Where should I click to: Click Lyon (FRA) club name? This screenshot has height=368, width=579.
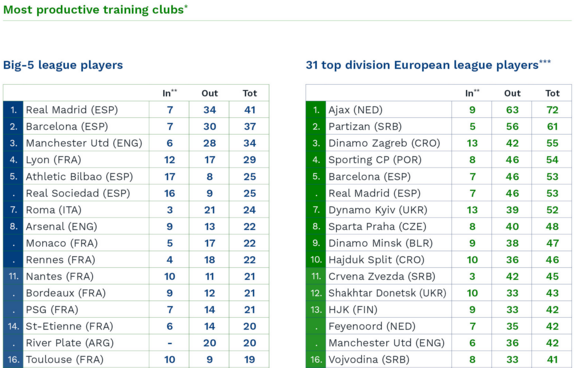coord(53,160)
